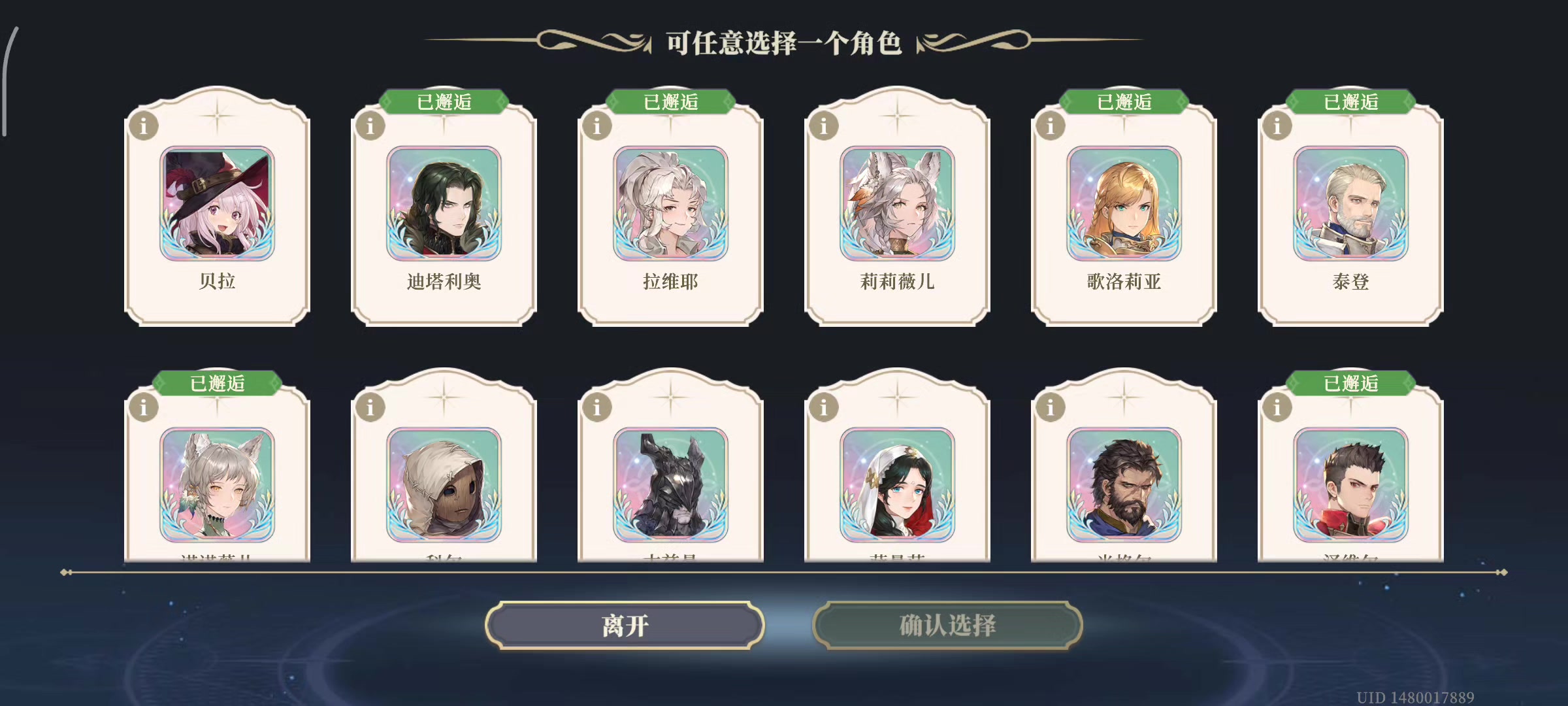Open info for 贝拉 character card
The image size is (1568, 706).
click(x=144, y=126)
